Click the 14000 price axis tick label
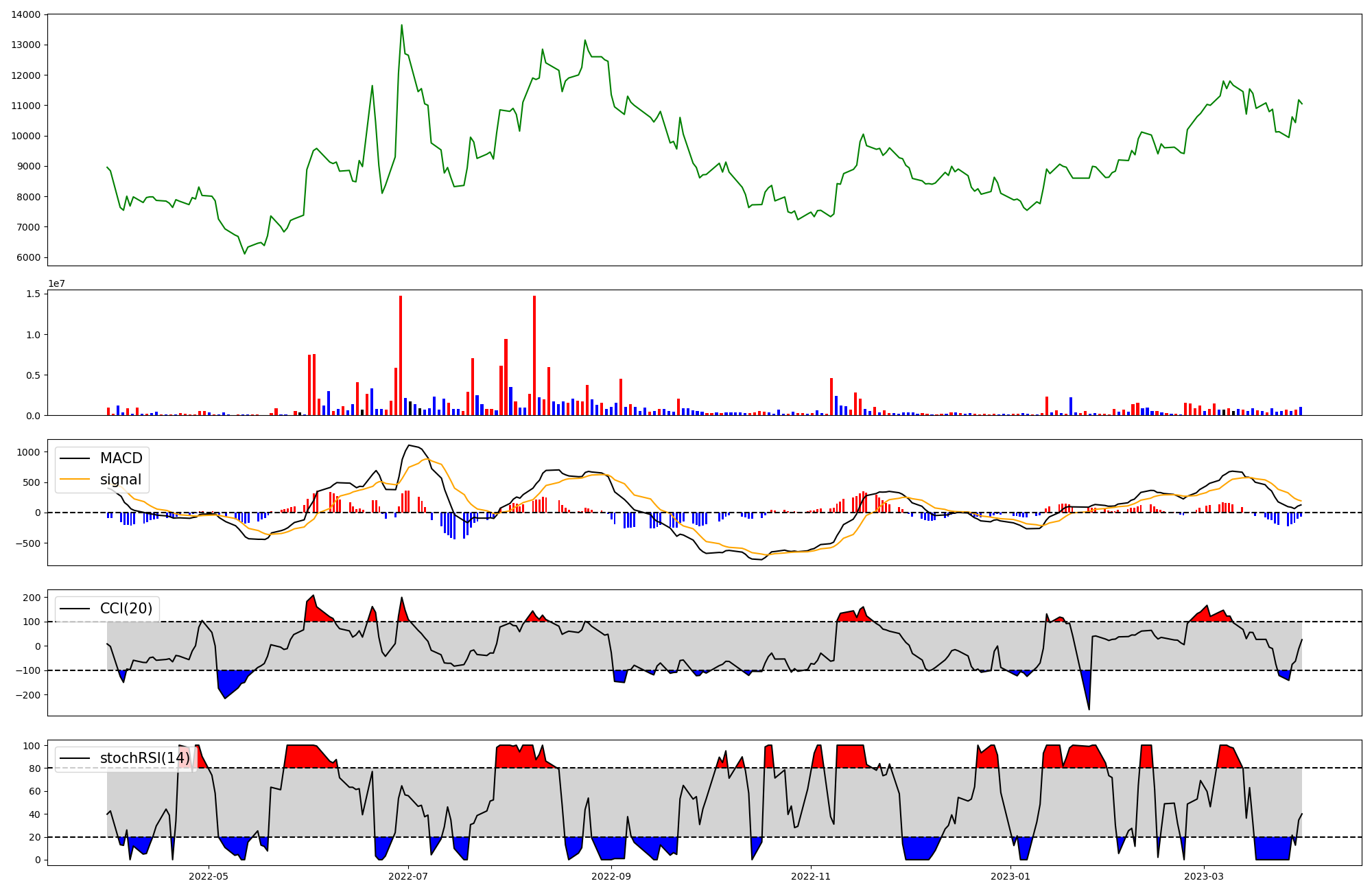Screen dimensions: 1372x892 26,14
